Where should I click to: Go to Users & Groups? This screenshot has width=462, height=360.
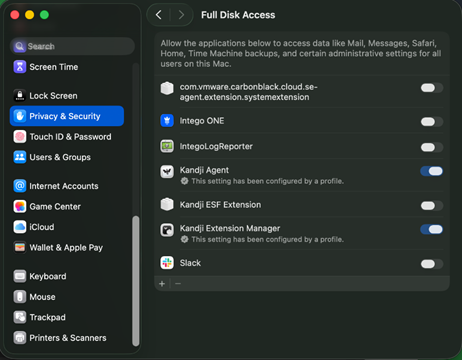pyautogui.click(x=67, y=157)
